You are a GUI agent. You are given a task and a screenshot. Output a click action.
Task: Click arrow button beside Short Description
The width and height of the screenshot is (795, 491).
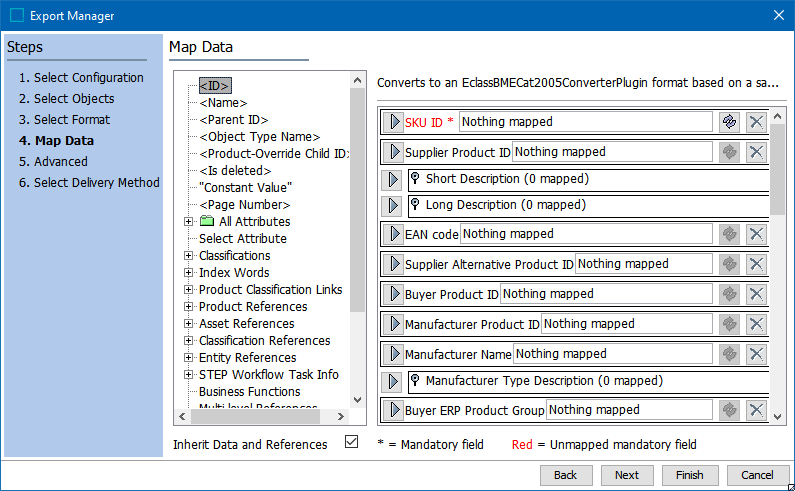[x=393, y=180]
